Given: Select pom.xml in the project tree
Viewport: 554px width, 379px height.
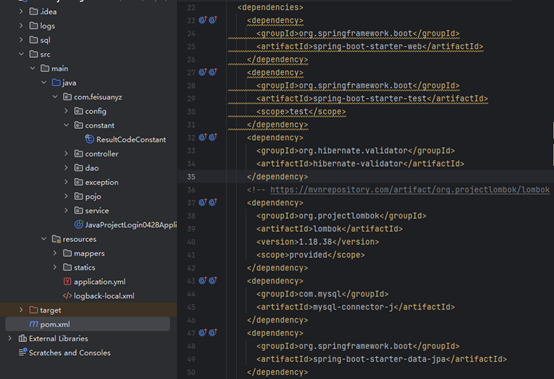Looking at the screenshot, I should click(55, 324).
